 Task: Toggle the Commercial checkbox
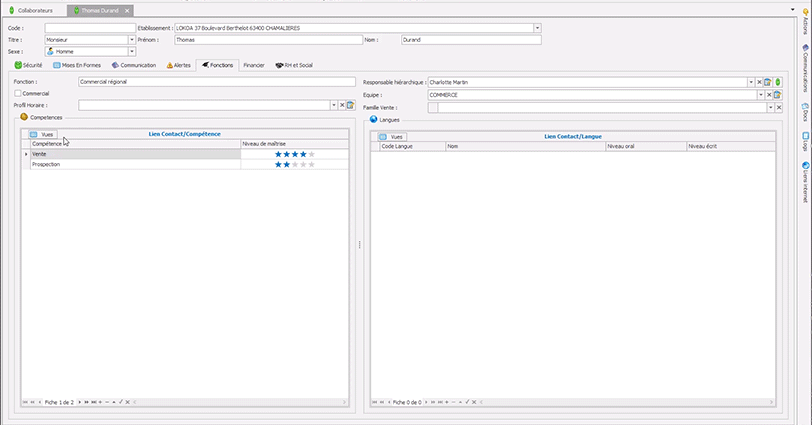tap(18, 94)
